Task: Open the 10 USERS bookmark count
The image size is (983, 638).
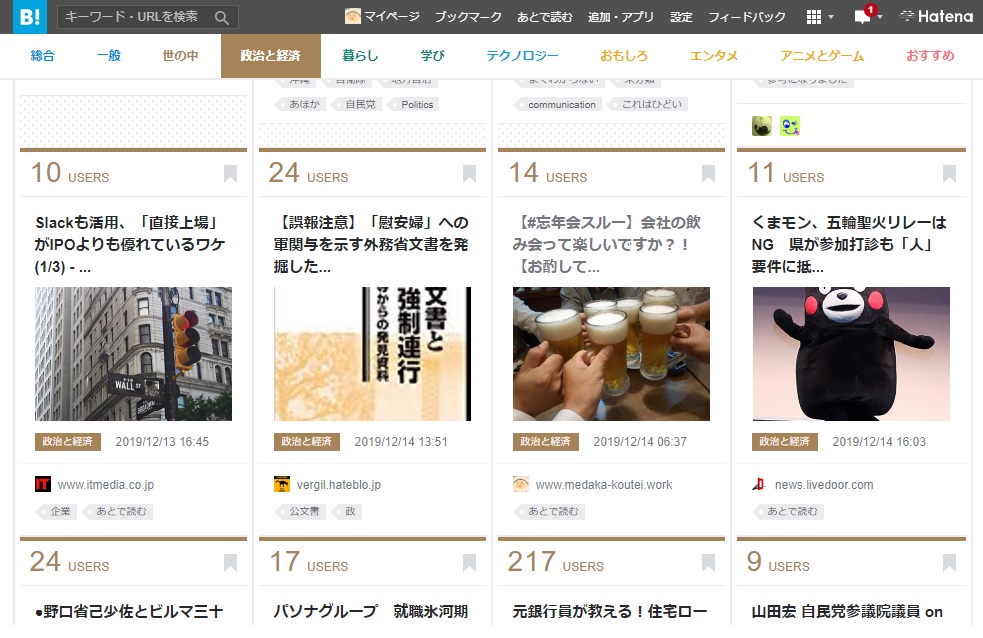Action: pos(70,173)
